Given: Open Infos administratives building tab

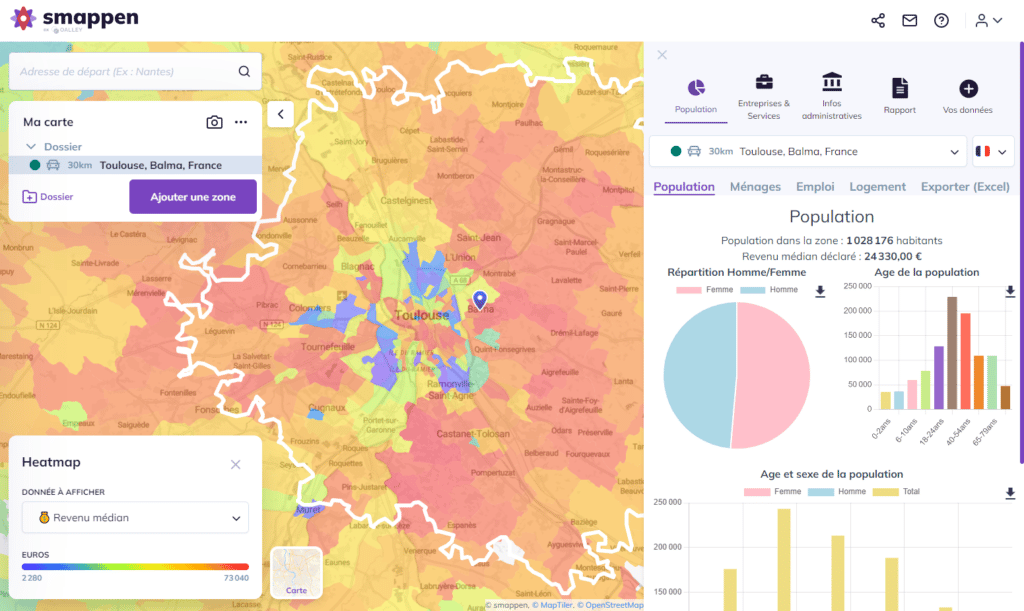Looking at the screenshot, I should (x=831, y=96).
